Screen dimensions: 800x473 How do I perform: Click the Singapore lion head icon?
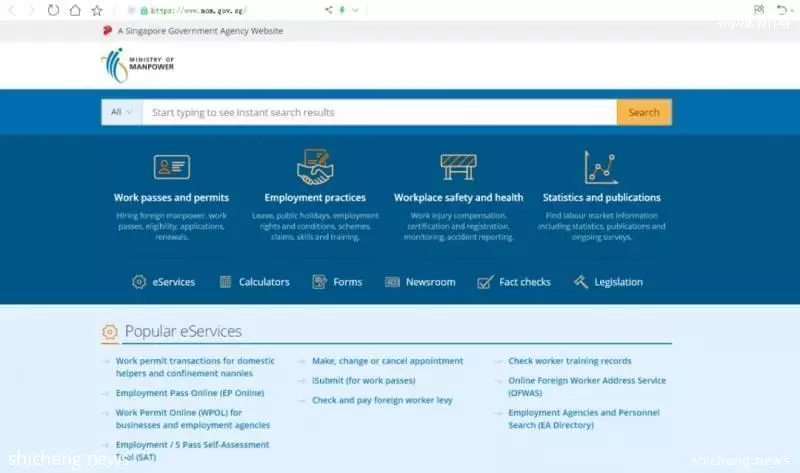[x=107, y=31]
